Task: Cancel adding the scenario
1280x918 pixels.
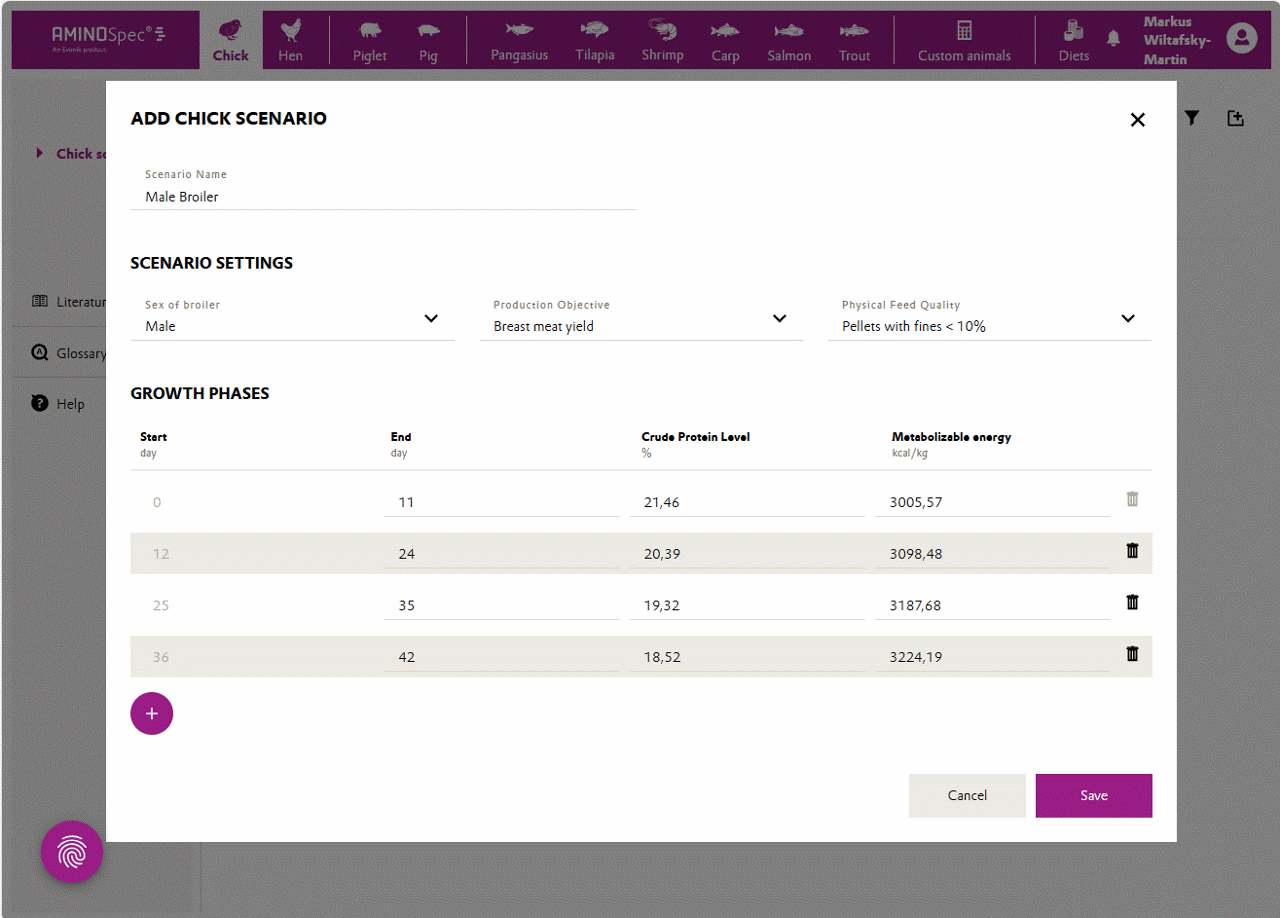Action: pyautogui.click(x=967, y=796)
